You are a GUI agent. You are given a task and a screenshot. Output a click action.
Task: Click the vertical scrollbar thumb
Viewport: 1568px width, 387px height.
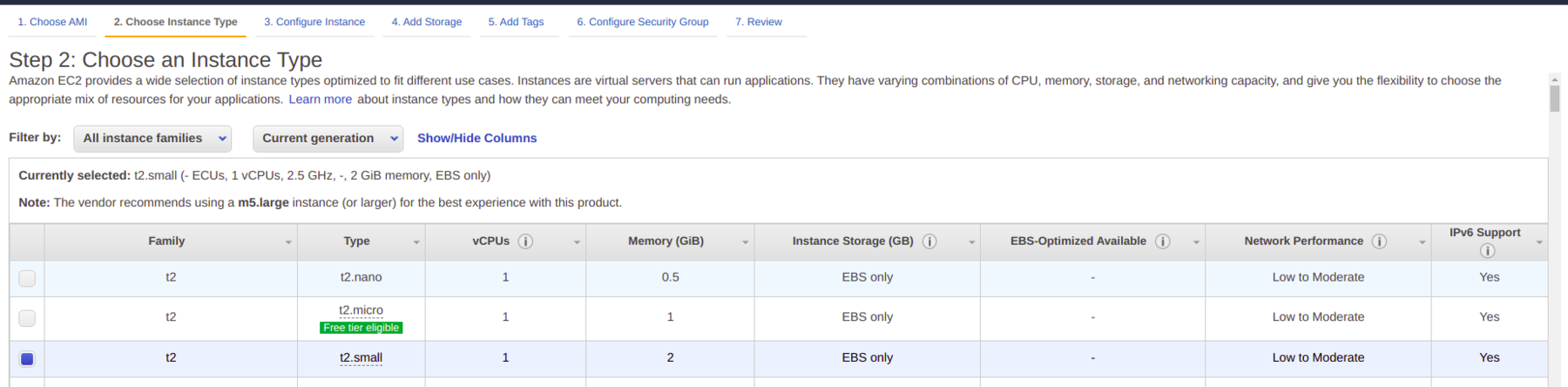coord(1555,98)
